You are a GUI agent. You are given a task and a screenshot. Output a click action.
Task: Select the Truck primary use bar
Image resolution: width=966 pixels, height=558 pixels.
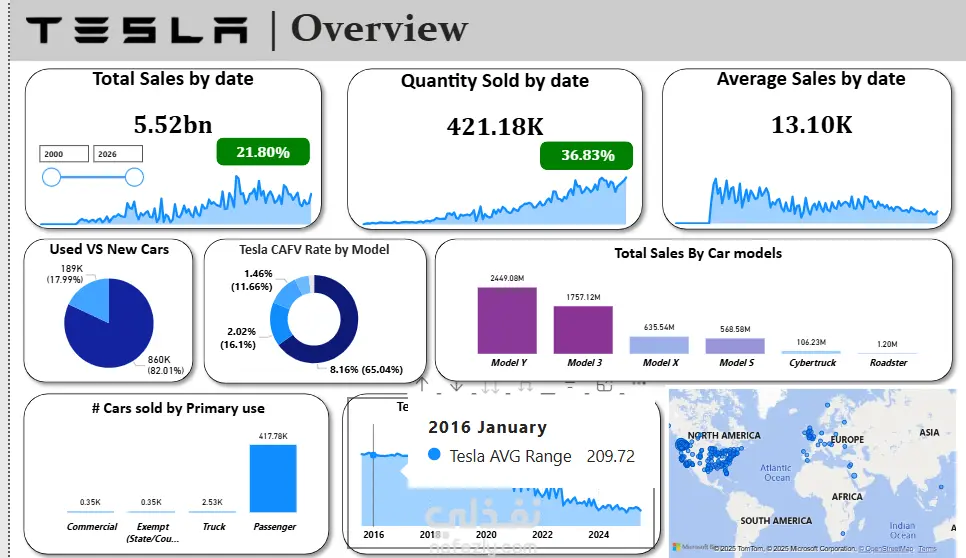pos(213,511)
